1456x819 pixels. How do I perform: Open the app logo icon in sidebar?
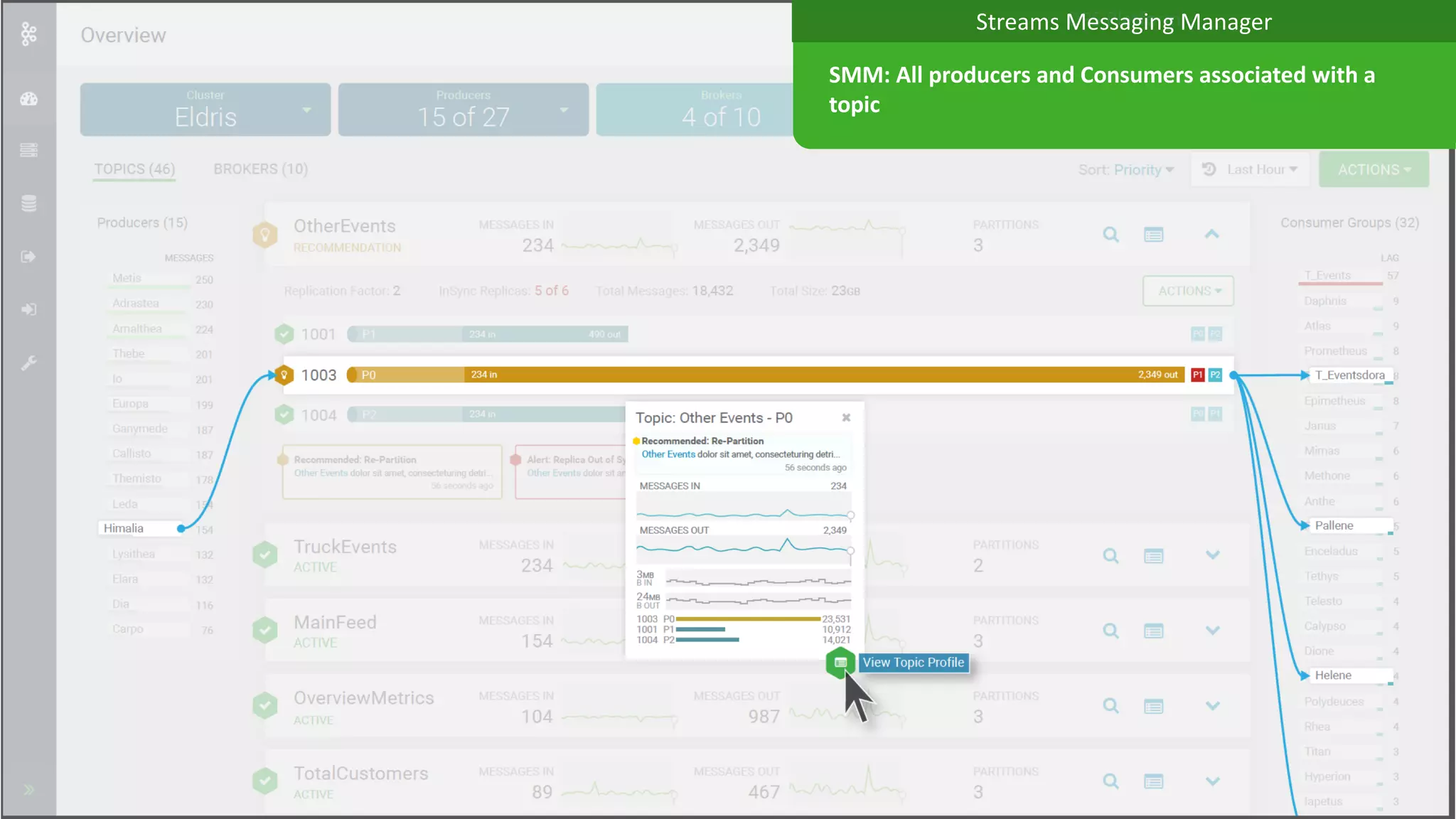(28, 34)
